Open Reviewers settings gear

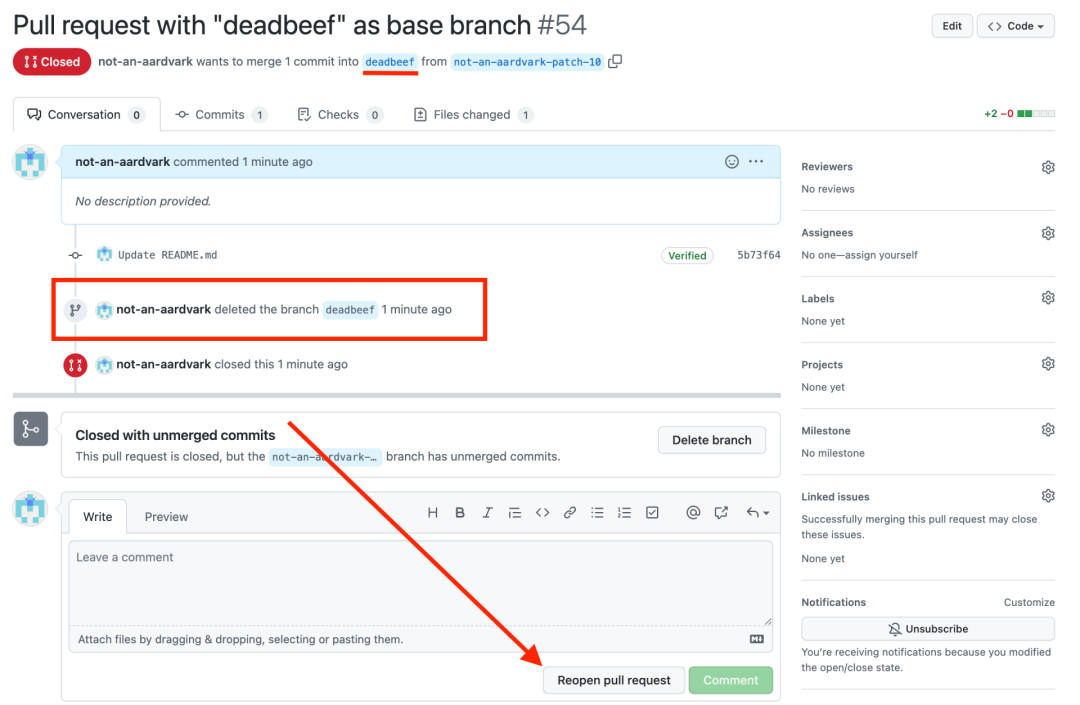point(1047,167)
